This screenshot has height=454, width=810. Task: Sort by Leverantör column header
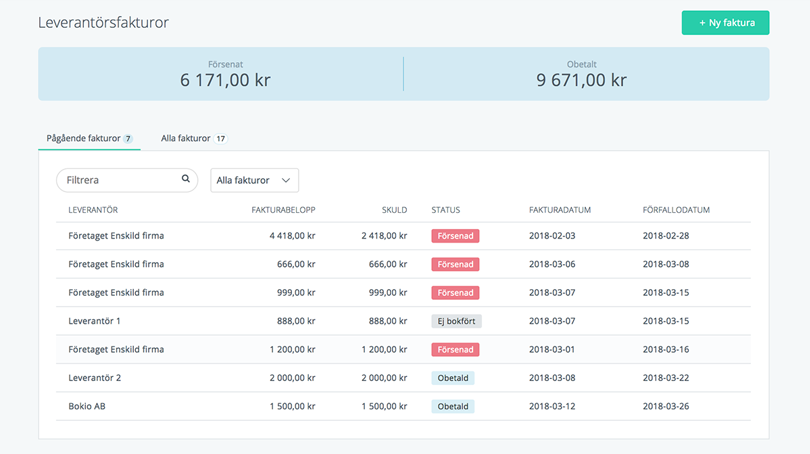tap(93, 210)
